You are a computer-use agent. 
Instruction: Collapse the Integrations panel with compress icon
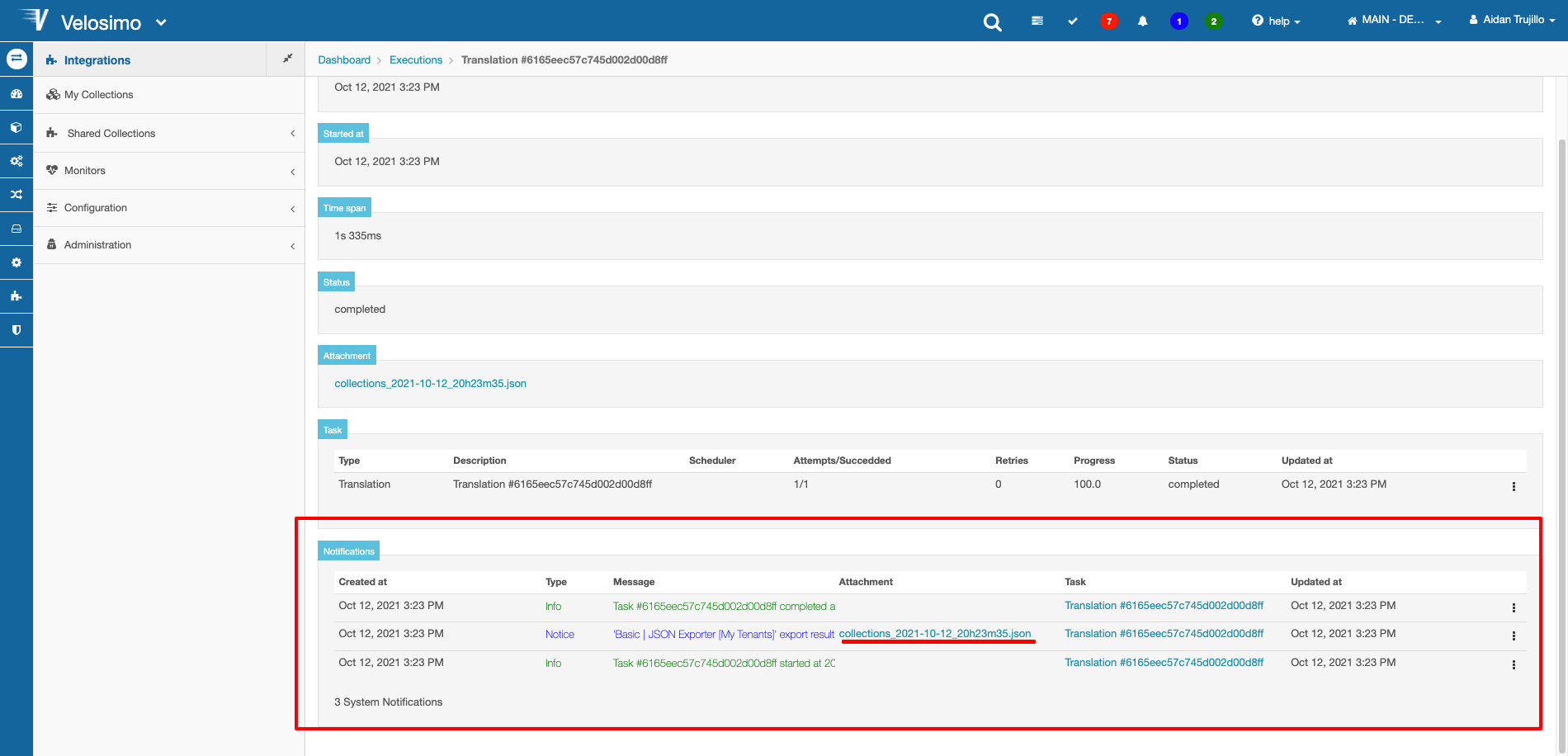(x=287, y=59)
